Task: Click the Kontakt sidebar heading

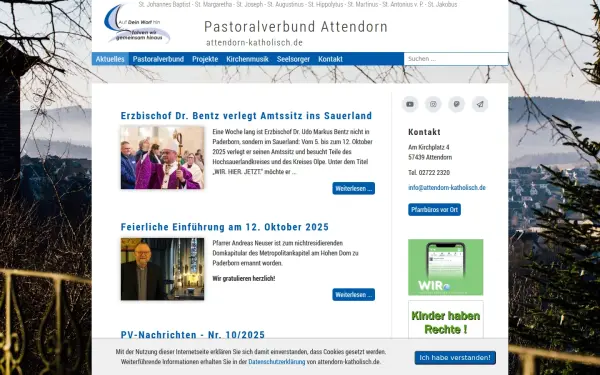Action: (x=424, y=132)
